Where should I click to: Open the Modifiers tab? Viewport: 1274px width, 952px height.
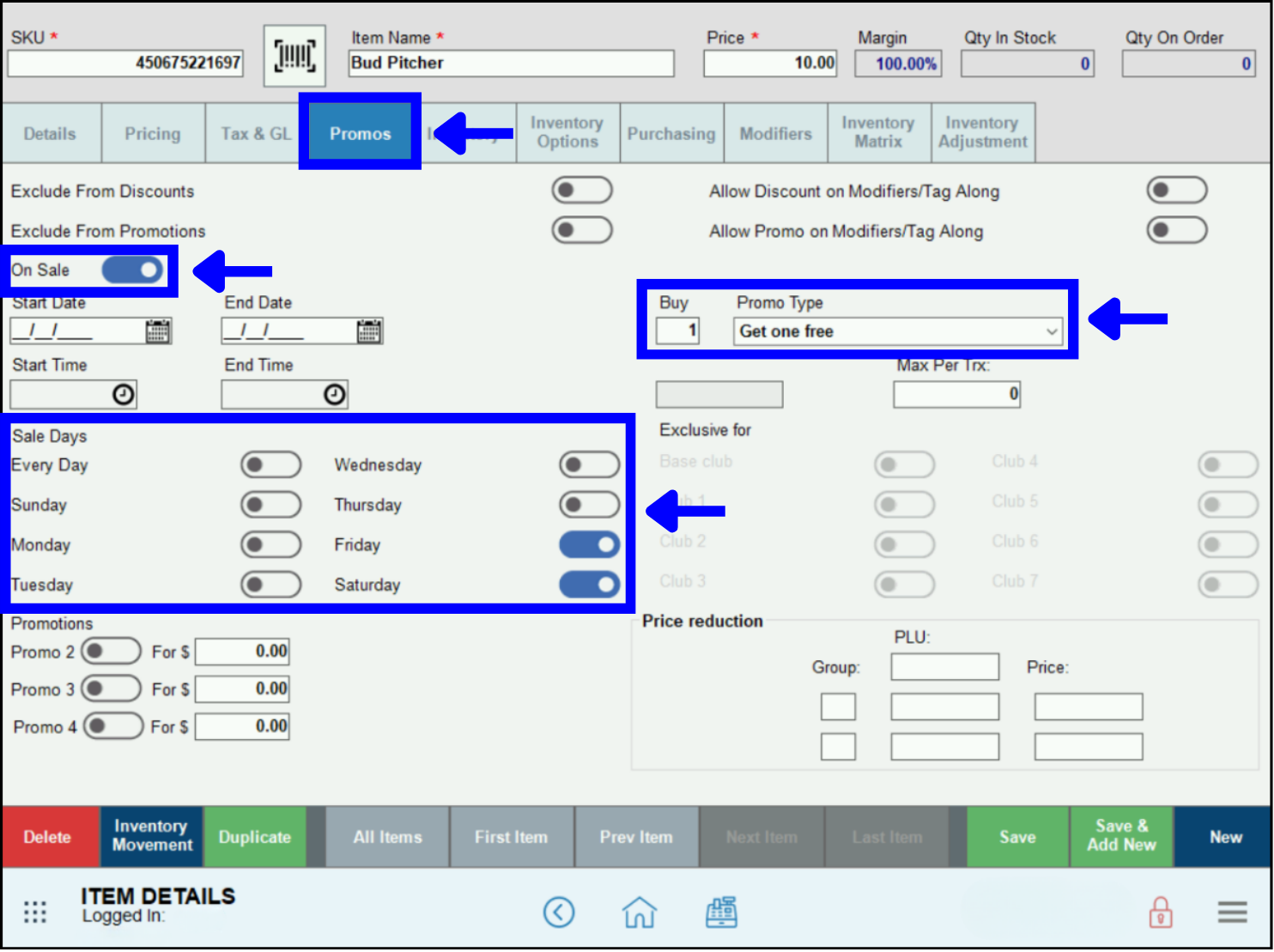(x=776, y=134)
